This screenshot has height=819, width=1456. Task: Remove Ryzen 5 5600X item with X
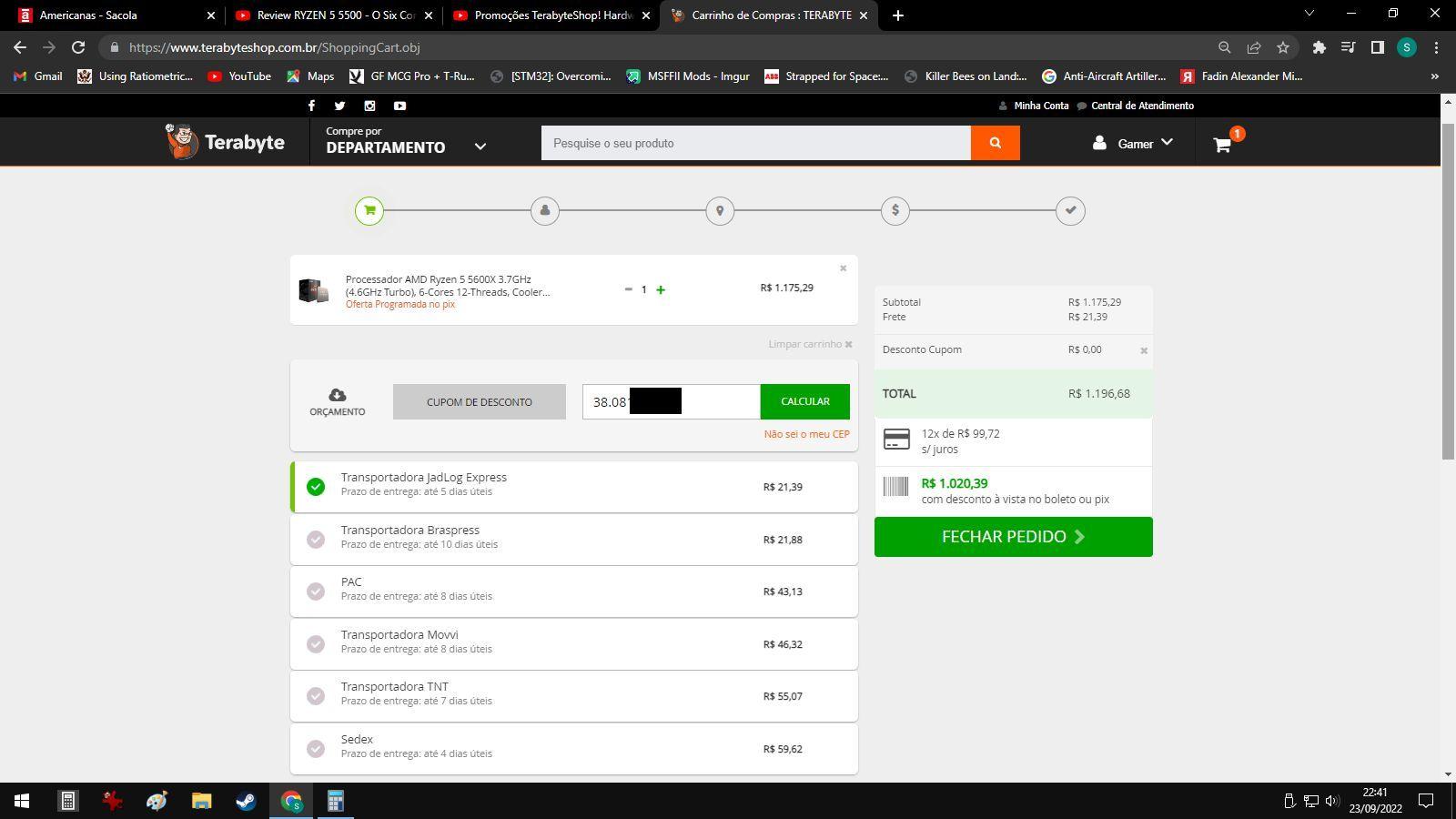[843, 268]
